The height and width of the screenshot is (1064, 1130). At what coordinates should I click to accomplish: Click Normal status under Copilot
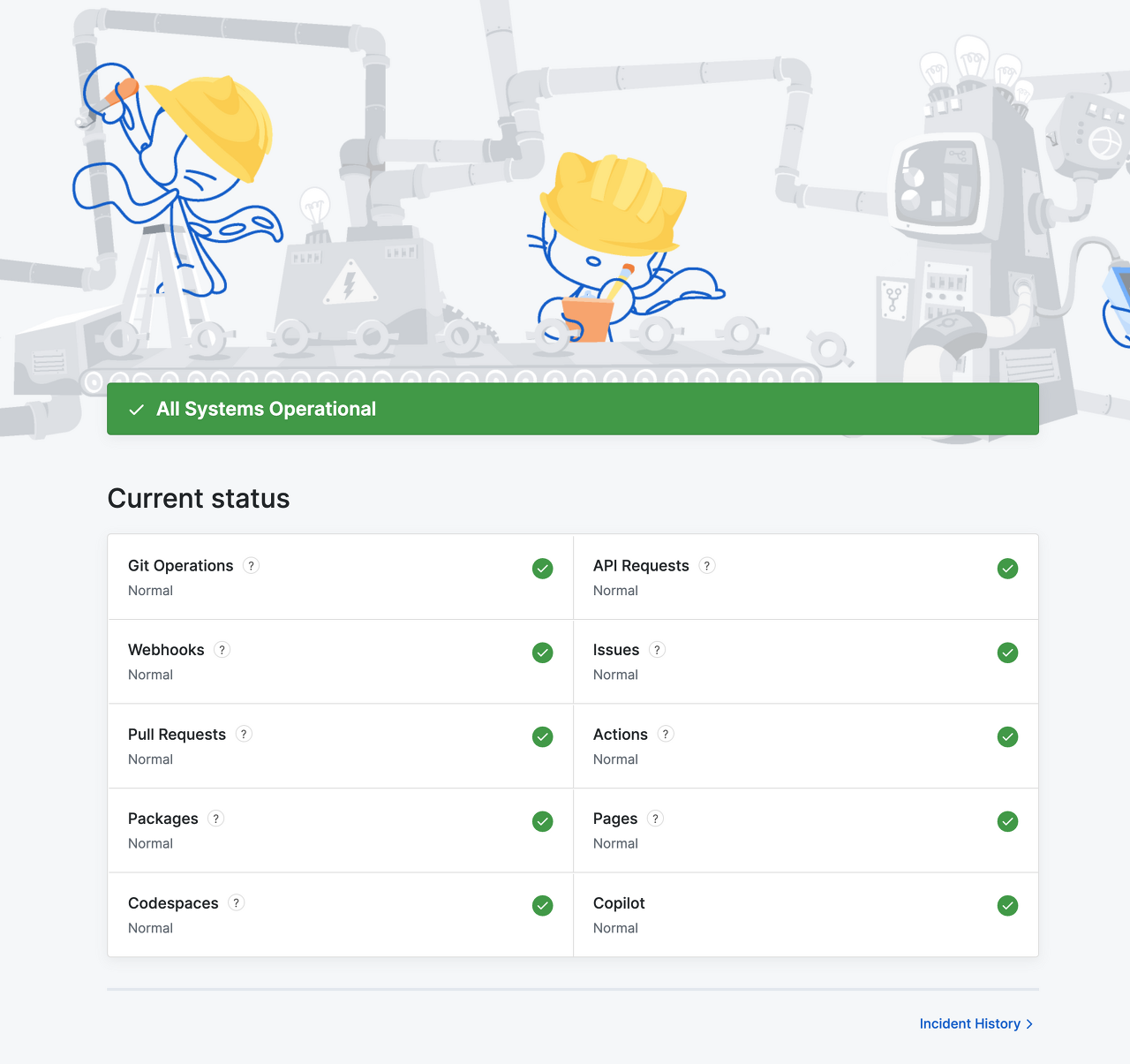(615, 928)
